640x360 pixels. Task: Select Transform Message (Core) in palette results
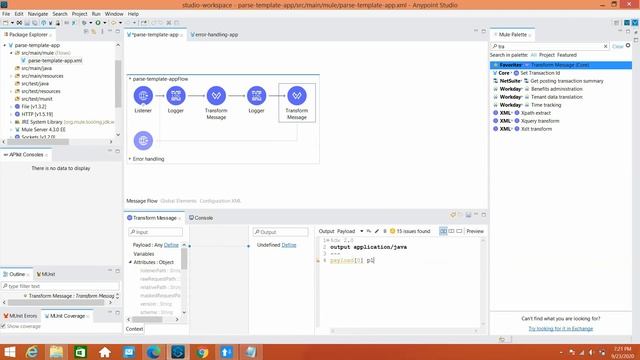tap(561, 65)
